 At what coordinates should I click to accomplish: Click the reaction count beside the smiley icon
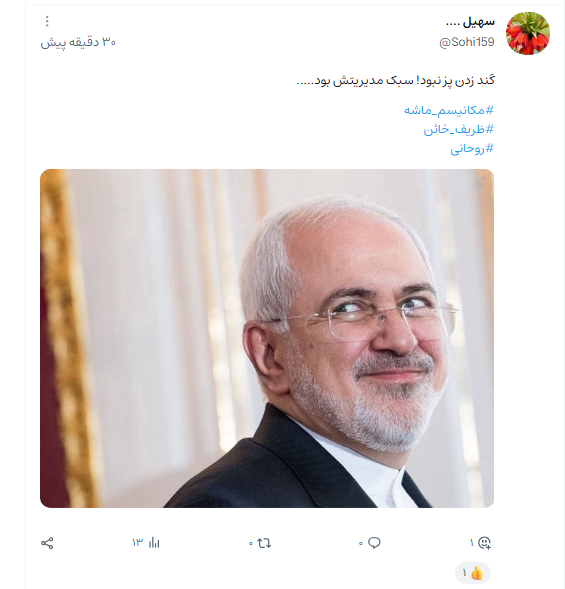tap(472, 543)
